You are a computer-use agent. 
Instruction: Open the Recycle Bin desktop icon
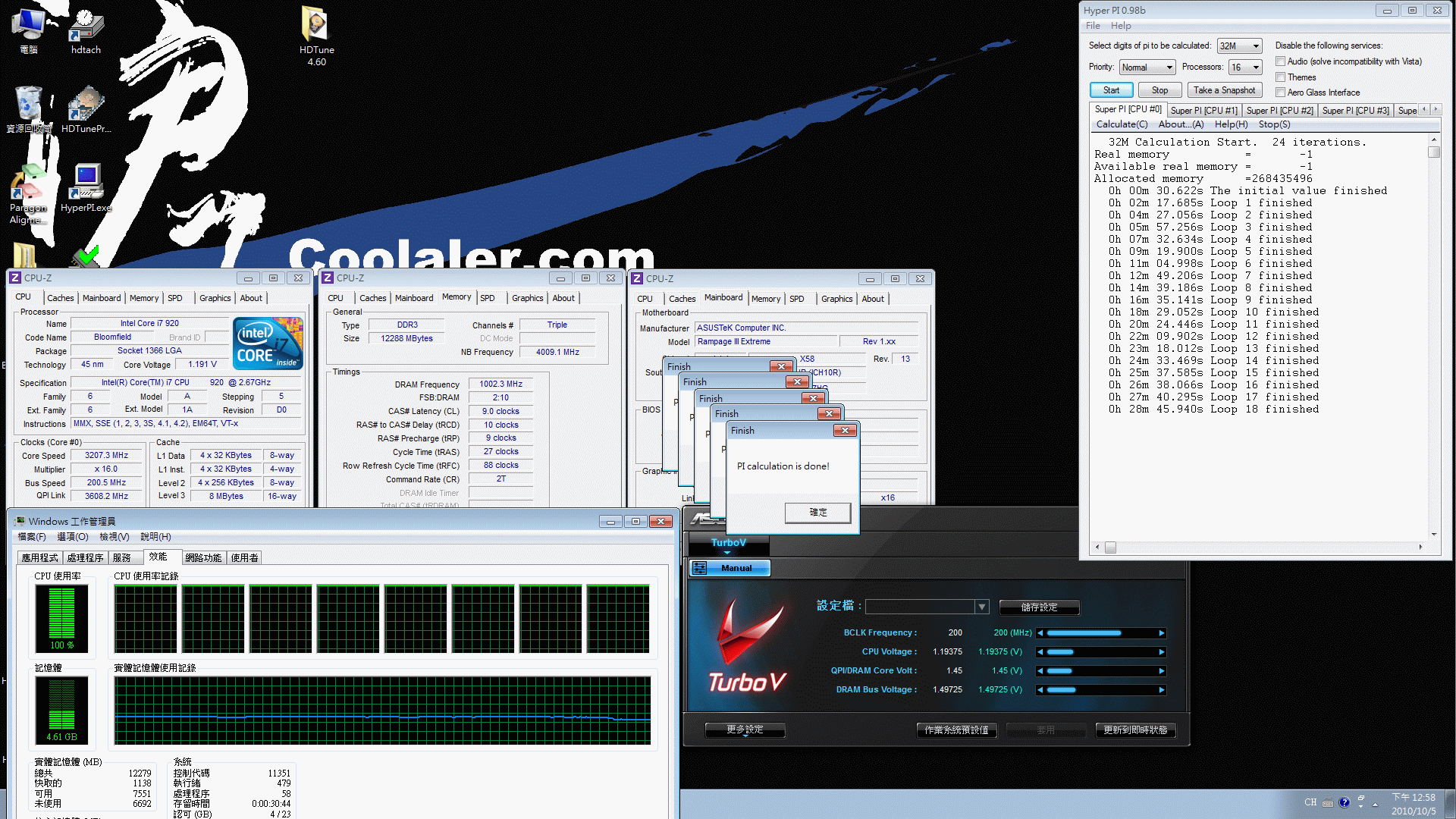(29, 110)
